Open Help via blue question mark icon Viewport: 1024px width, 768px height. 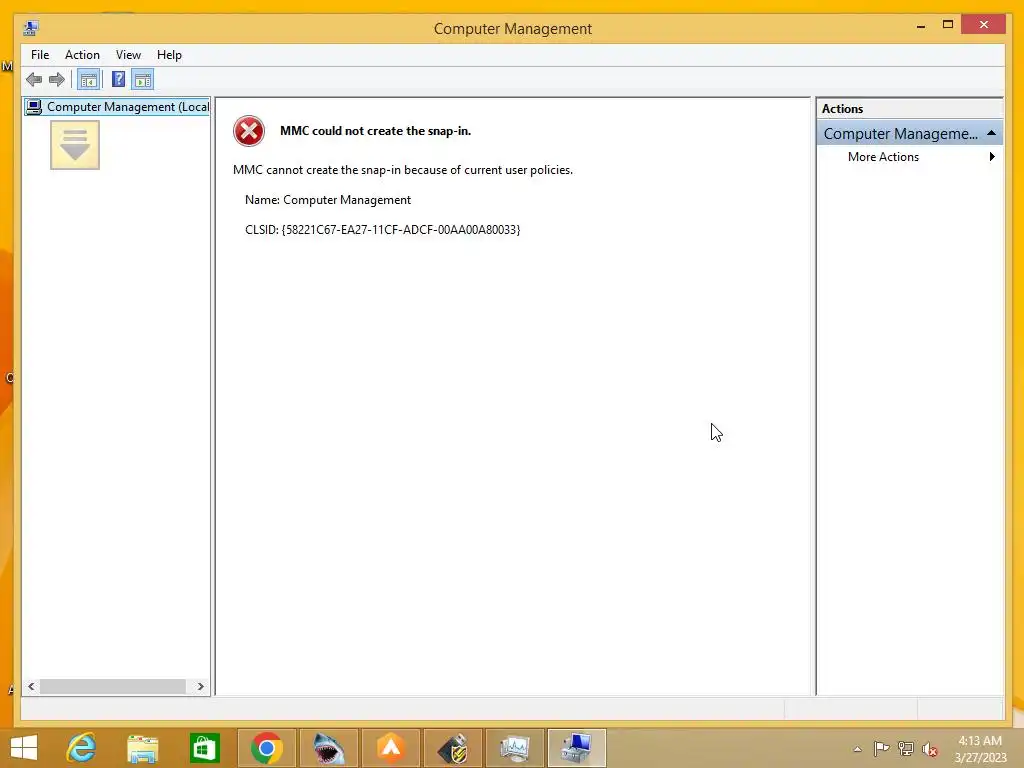pyautogui.click(x=118, y=80)
